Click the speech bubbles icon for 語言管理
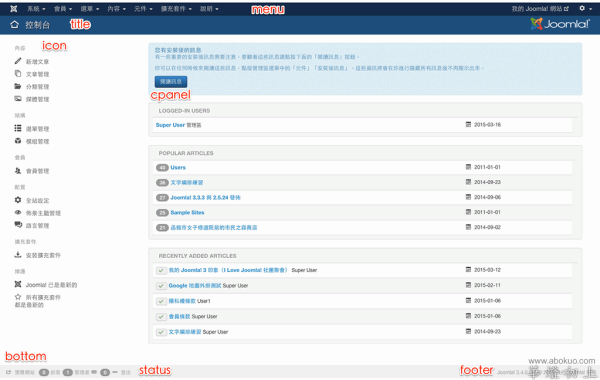 [x=18, y=225]
